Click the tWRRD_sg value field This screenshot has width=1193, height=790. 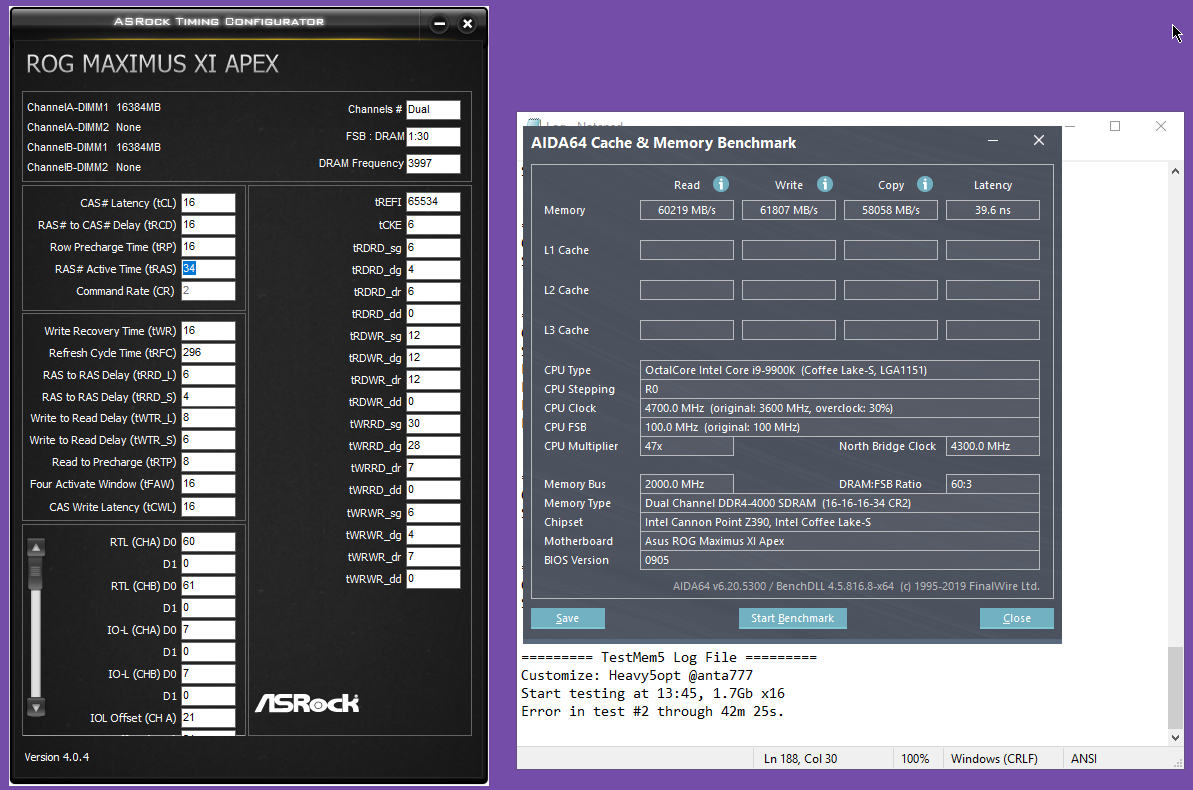coord(433,424)
